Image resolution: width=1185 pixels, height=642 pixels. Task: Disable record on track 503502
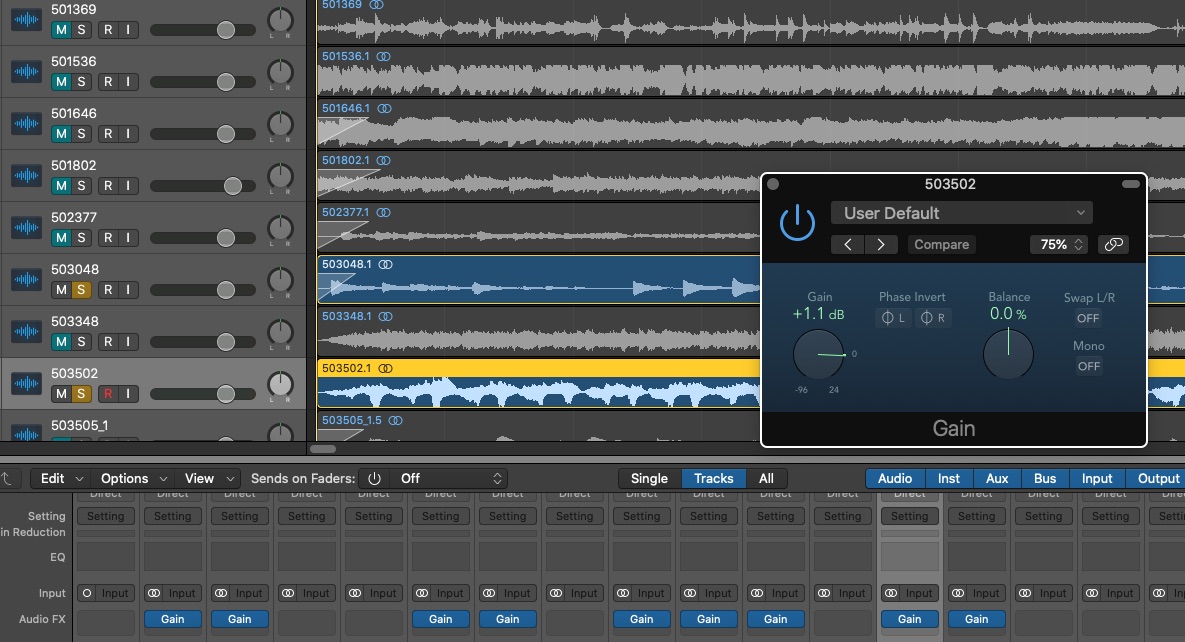[107, 394]
